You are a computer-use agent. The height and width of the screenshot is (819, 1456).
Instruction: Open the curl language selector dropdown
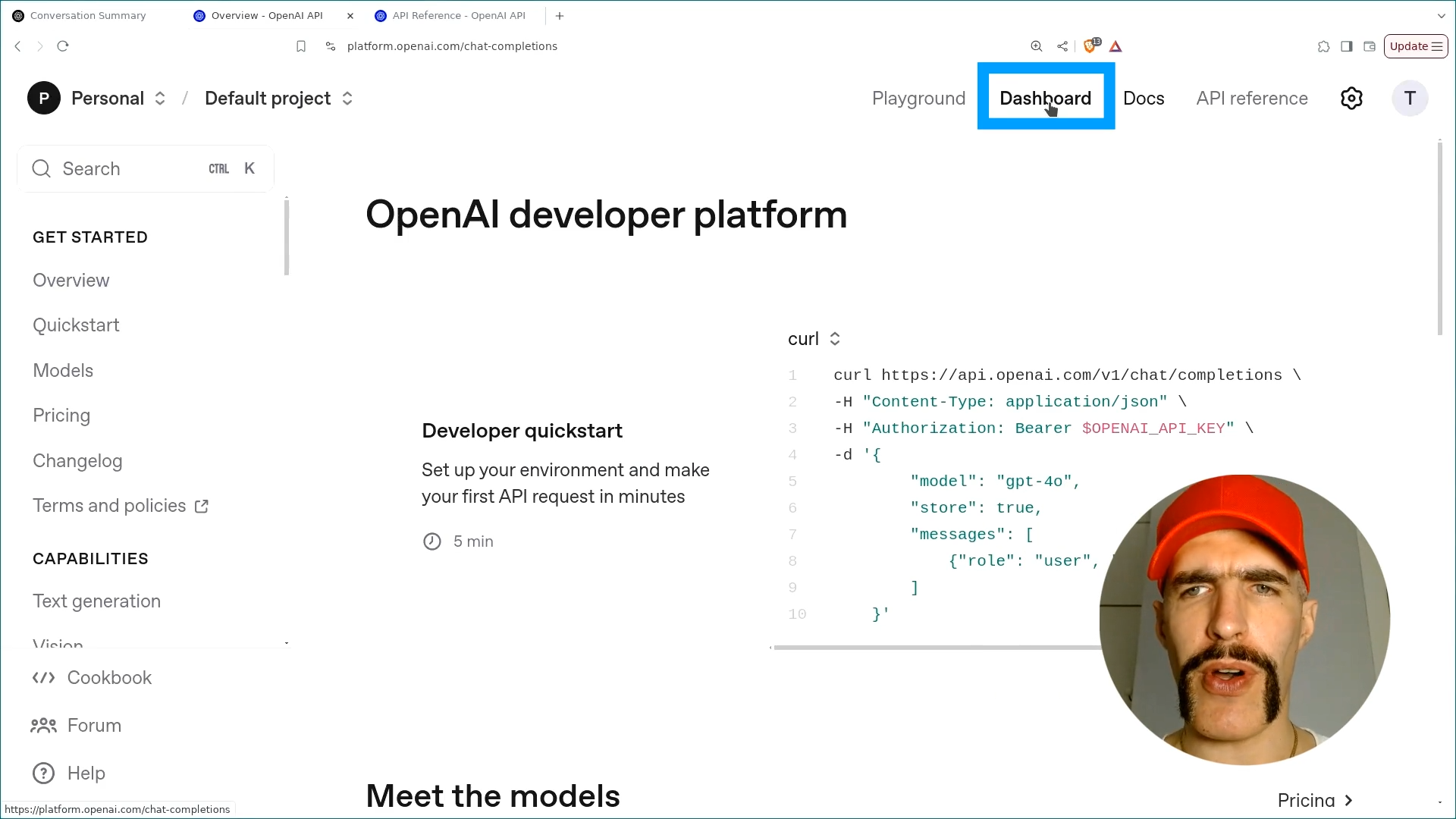click(x=814, y=339)
